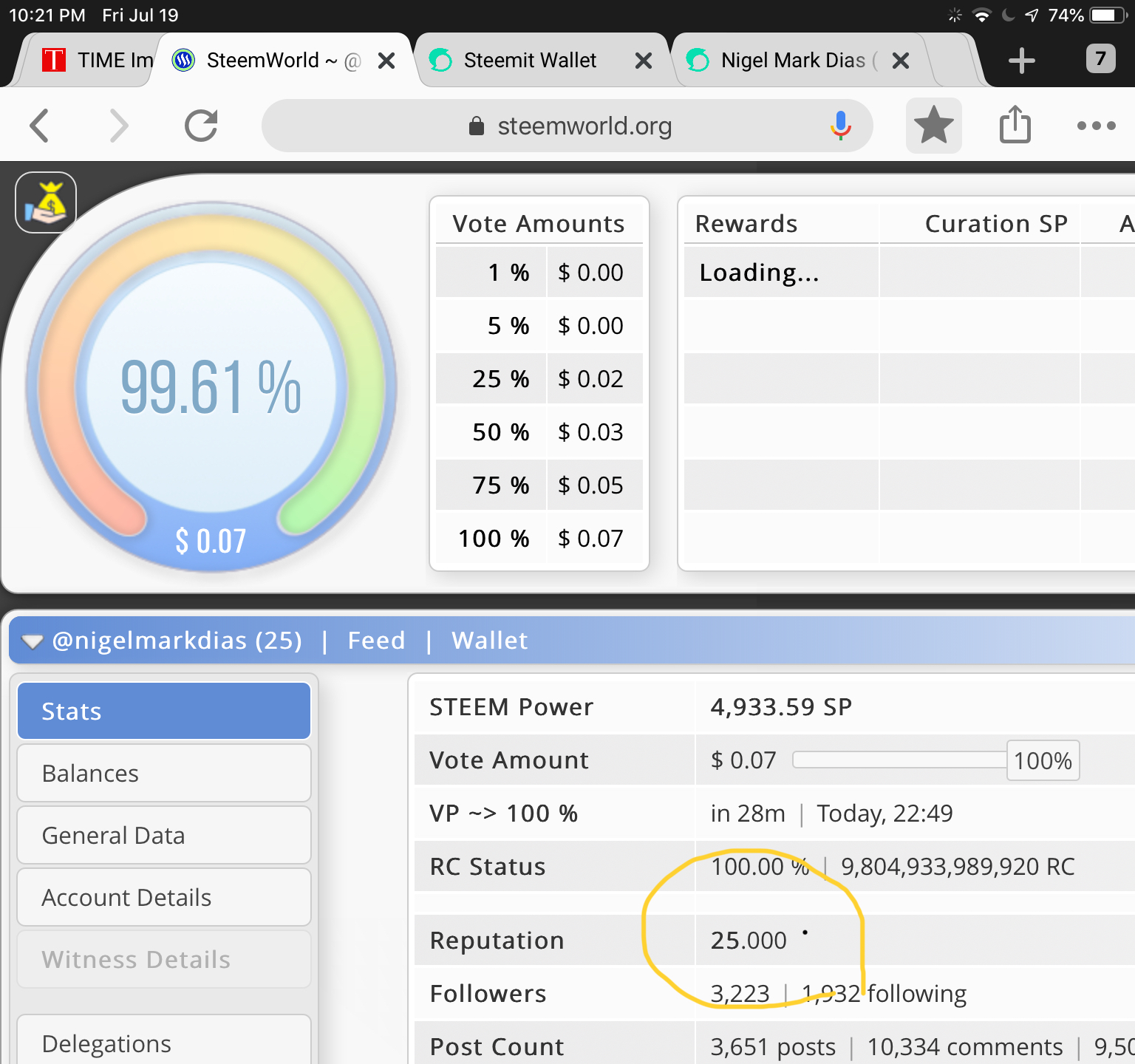Viewport: 1135px width, 1064px height.
Task: Select the 50 % vote amount row
Action: click(539, 432)
